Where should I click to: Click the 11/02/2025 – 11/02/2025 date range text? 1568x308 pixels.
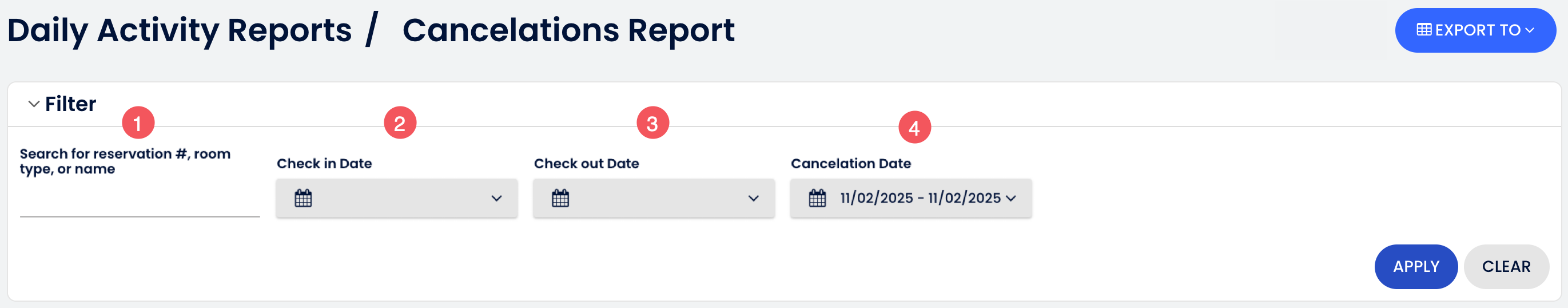[x=920, y=198]
